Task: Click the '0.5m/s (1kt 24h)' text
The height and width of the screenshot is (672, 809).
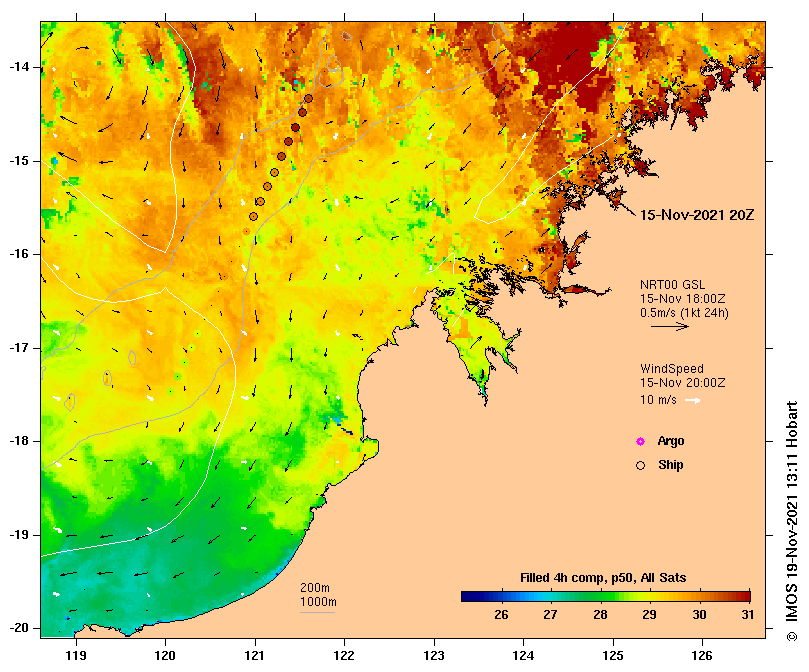Action: tap(684, 313)
